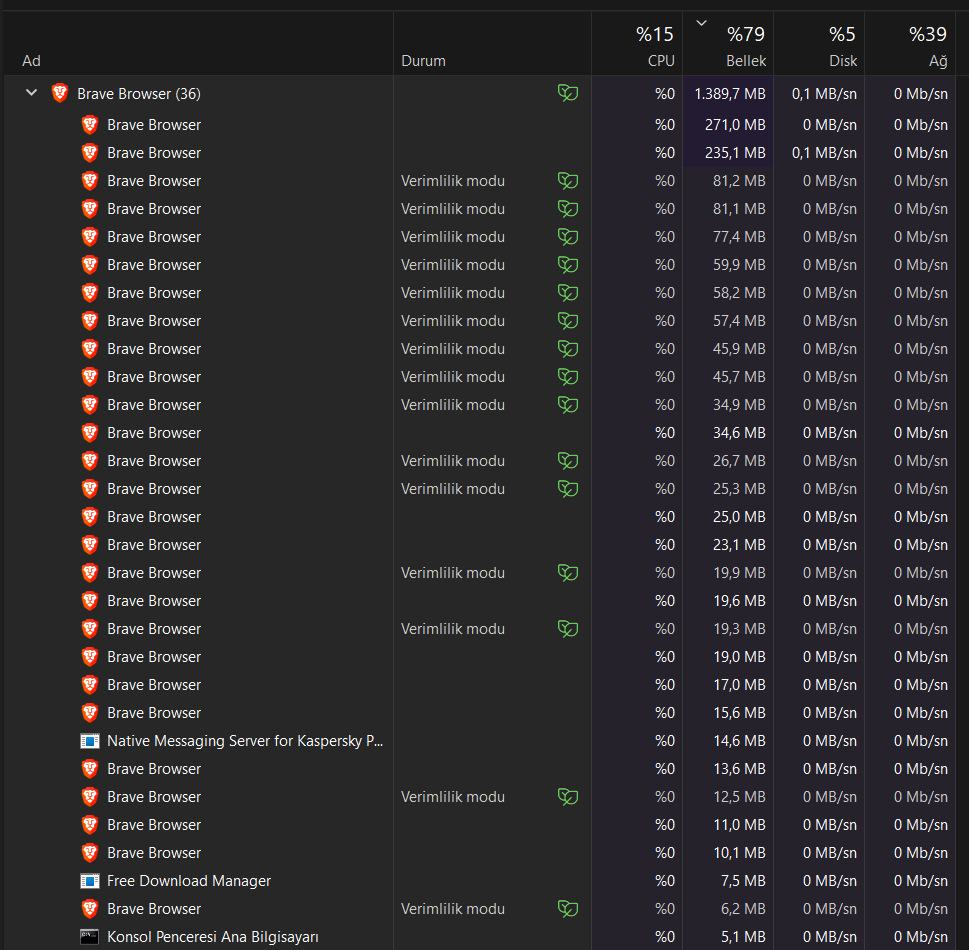Click the Brave icon in the 58,2 MB row

pos(90,293)
